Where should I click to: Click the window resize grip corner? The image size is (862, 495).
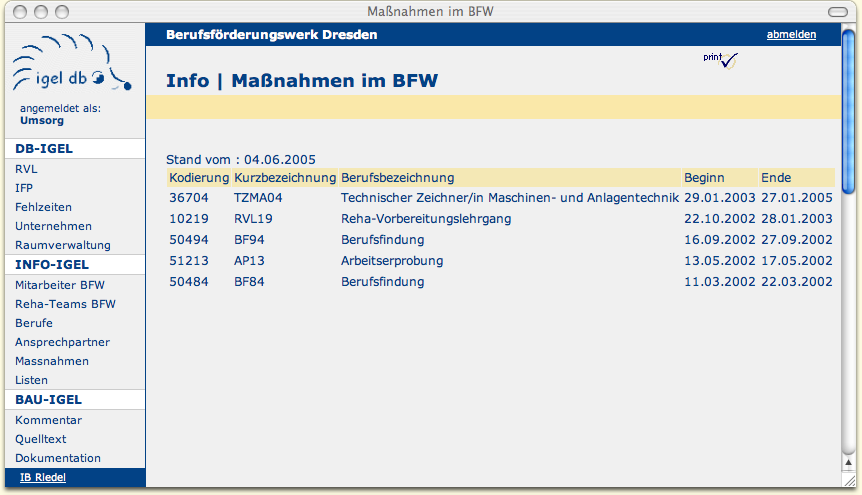[849, 480]
